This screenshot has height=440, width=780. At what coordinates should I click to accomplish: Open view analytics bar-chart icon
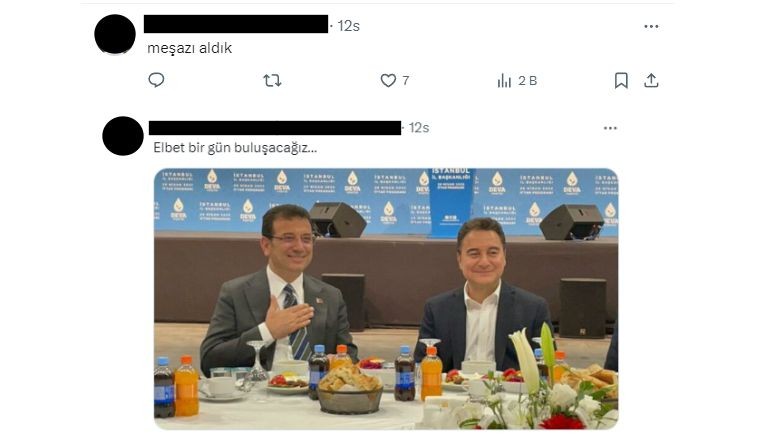coord(504,81)
